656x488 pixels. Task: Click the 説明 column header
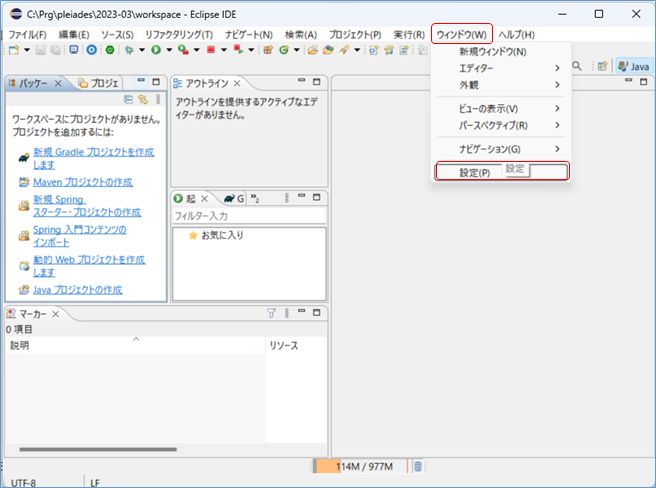pyautogui.click(x=136, y=345)
